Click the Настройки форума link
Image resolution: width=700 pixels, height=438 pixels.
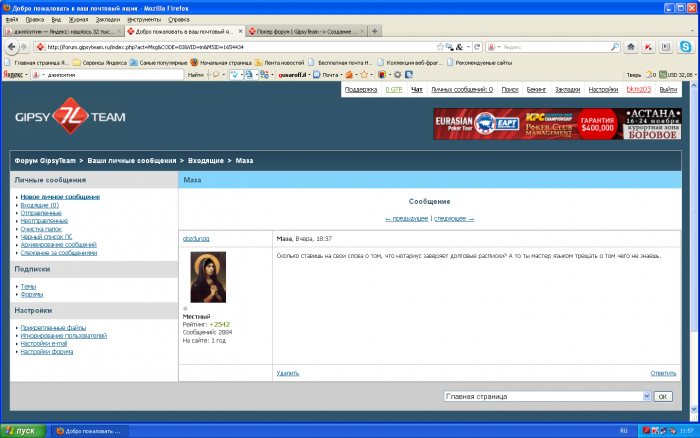click(x=47, y=352)
